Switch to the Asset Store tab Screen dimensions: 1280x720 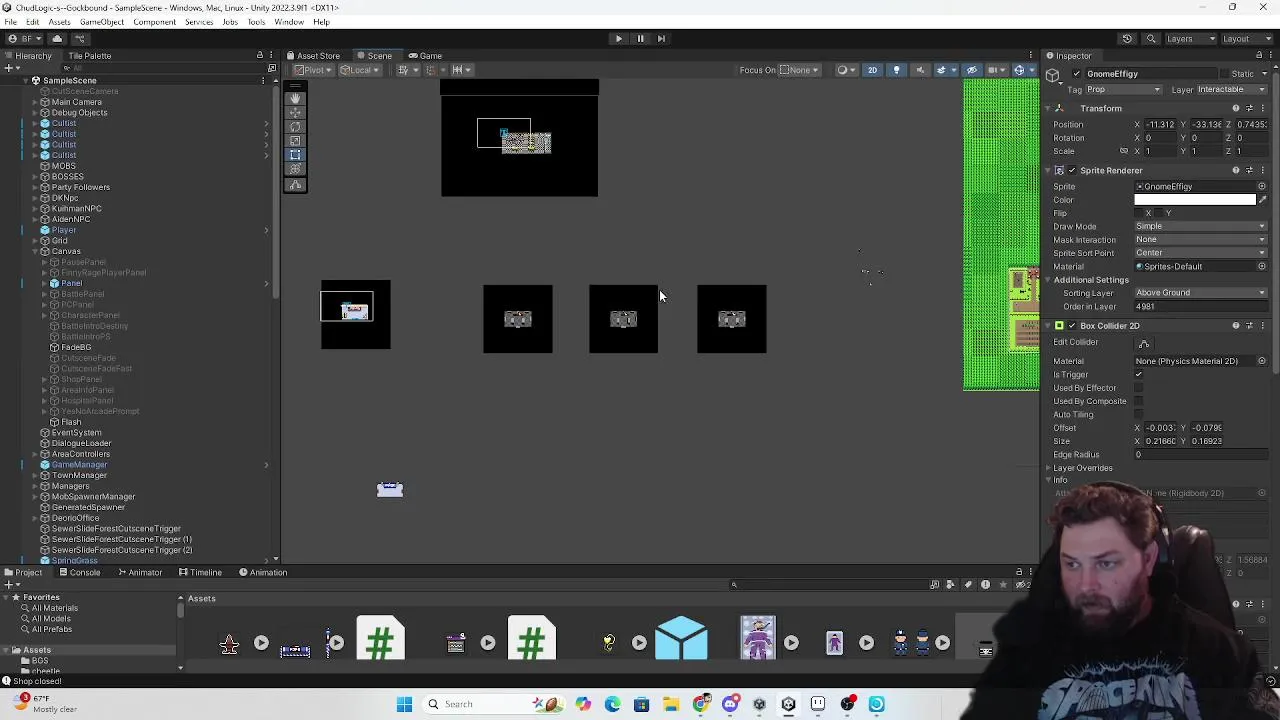click(x=313, y=56)
